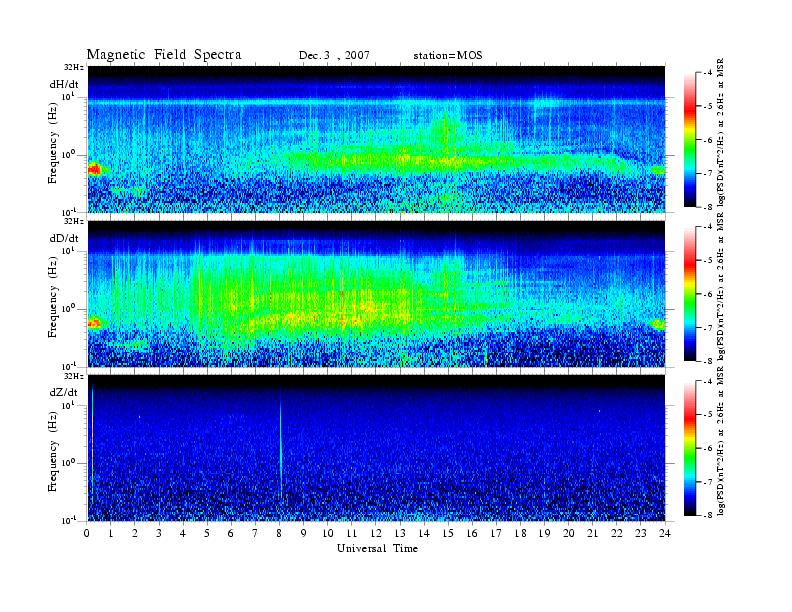Screen dimensions: 792x612
Task: Click hour 15 on the Universal Time axis
Action: [x=448, y=533]
